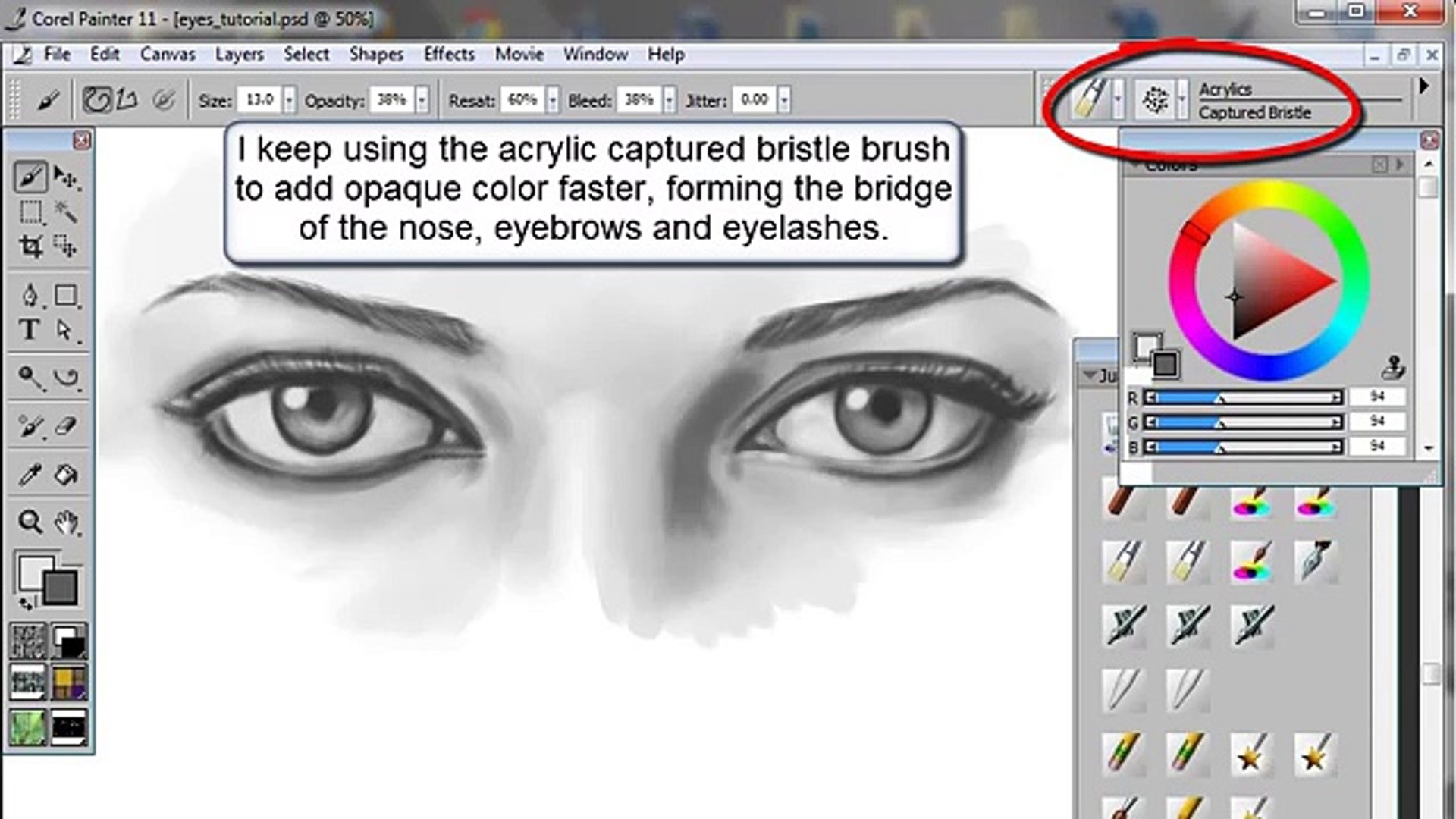The image size is (1456, 819).
Task: Select the Brush tool in toolbox
Action: pyautogui.click(x=30, y=177)
